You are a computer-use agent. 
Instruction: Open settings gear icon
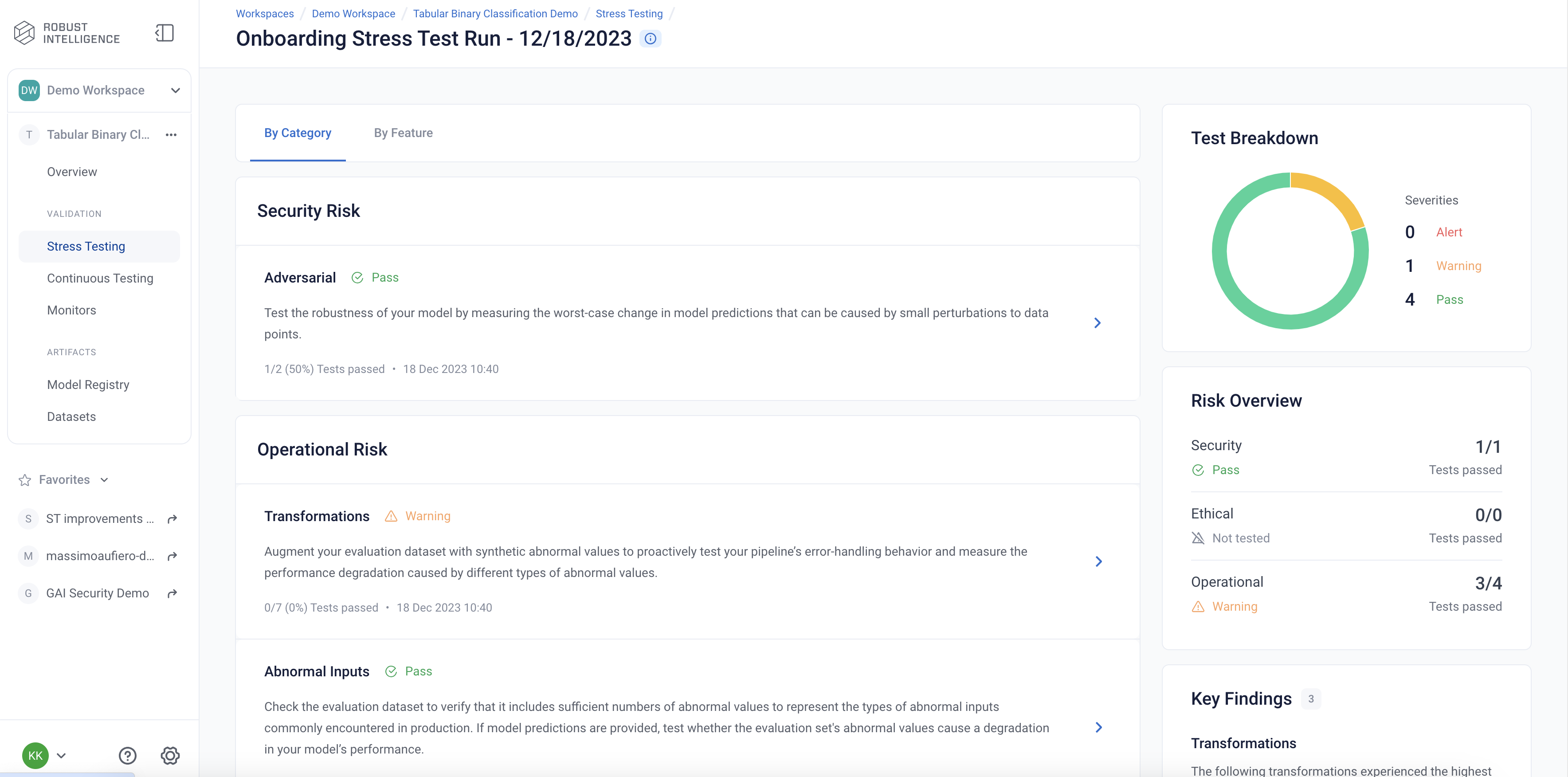tap(170, 756)
